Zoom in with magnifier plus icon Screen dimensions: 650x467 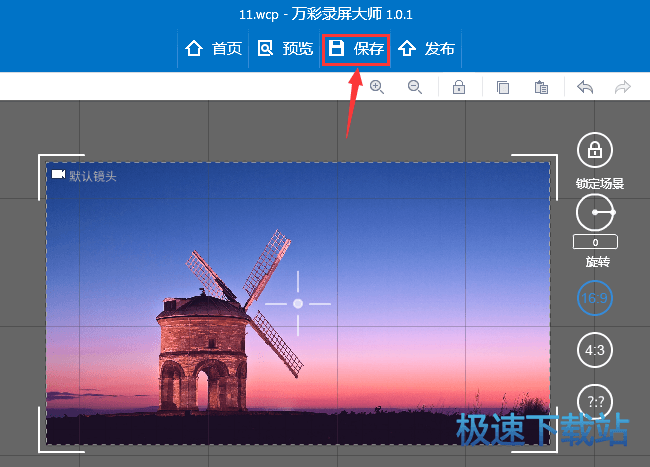tap(377, 87)
